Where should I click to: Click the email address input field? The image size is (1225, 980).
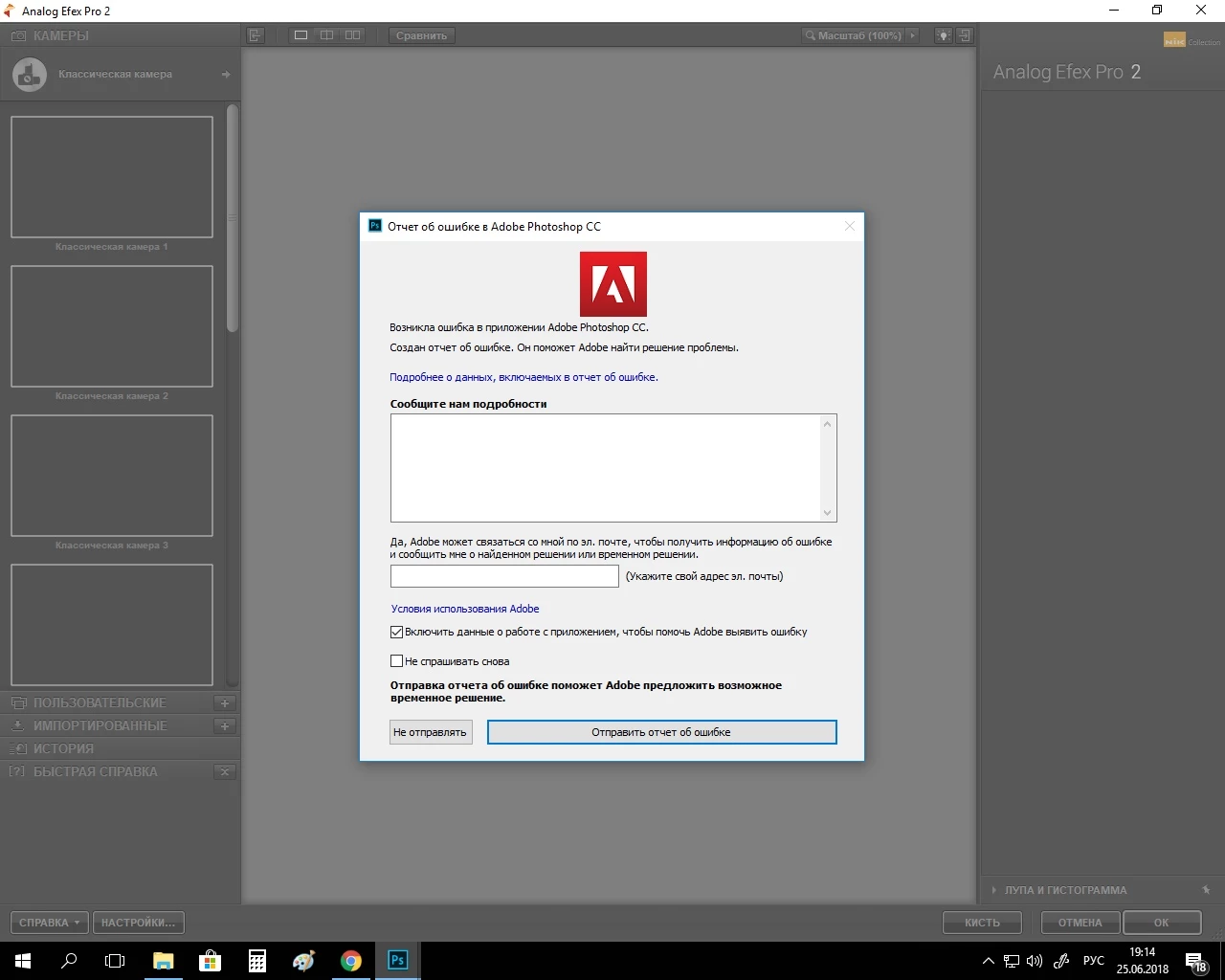(504, 576)
